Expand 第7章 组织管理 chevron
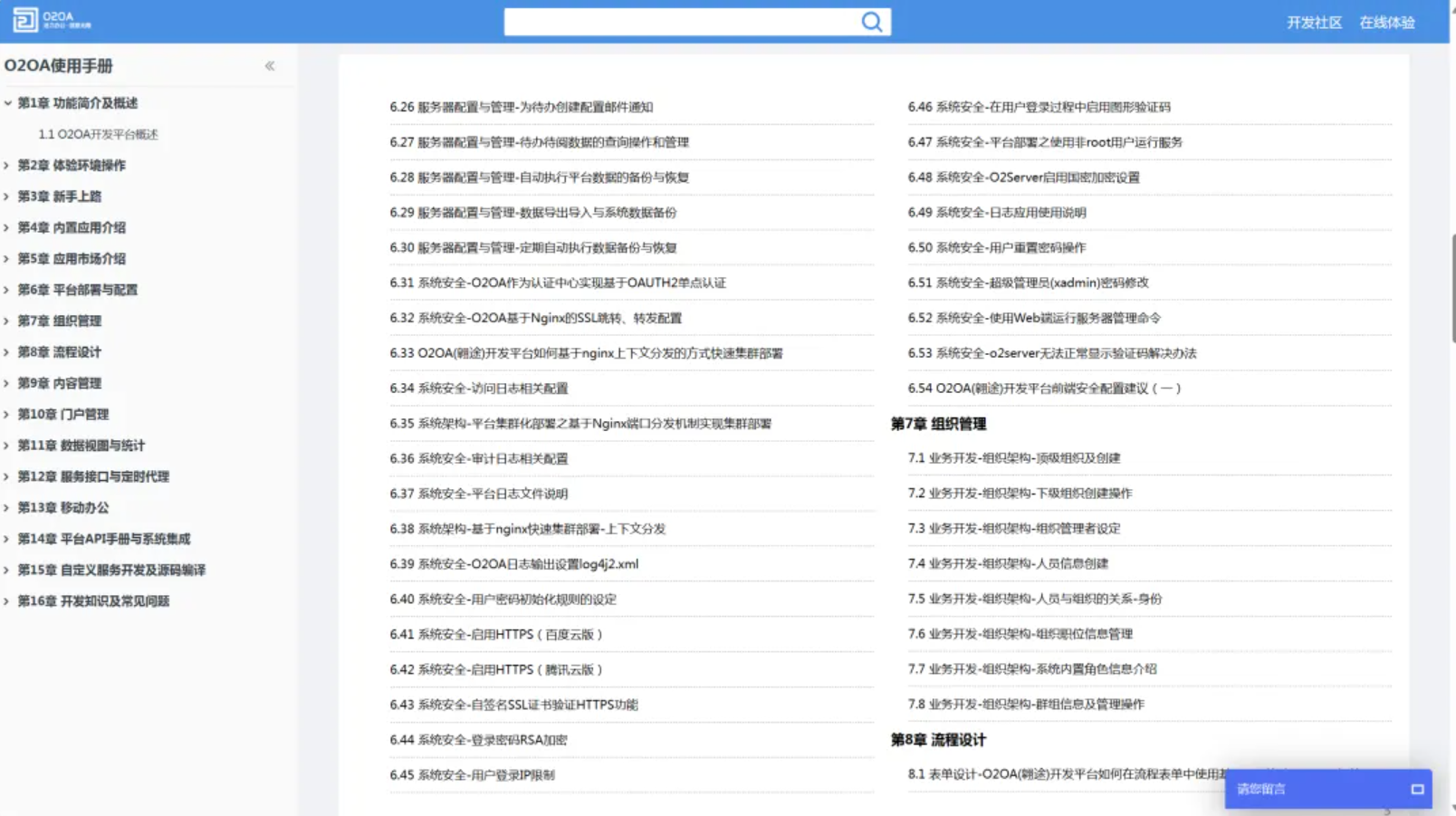 click(x=7, y=321)
